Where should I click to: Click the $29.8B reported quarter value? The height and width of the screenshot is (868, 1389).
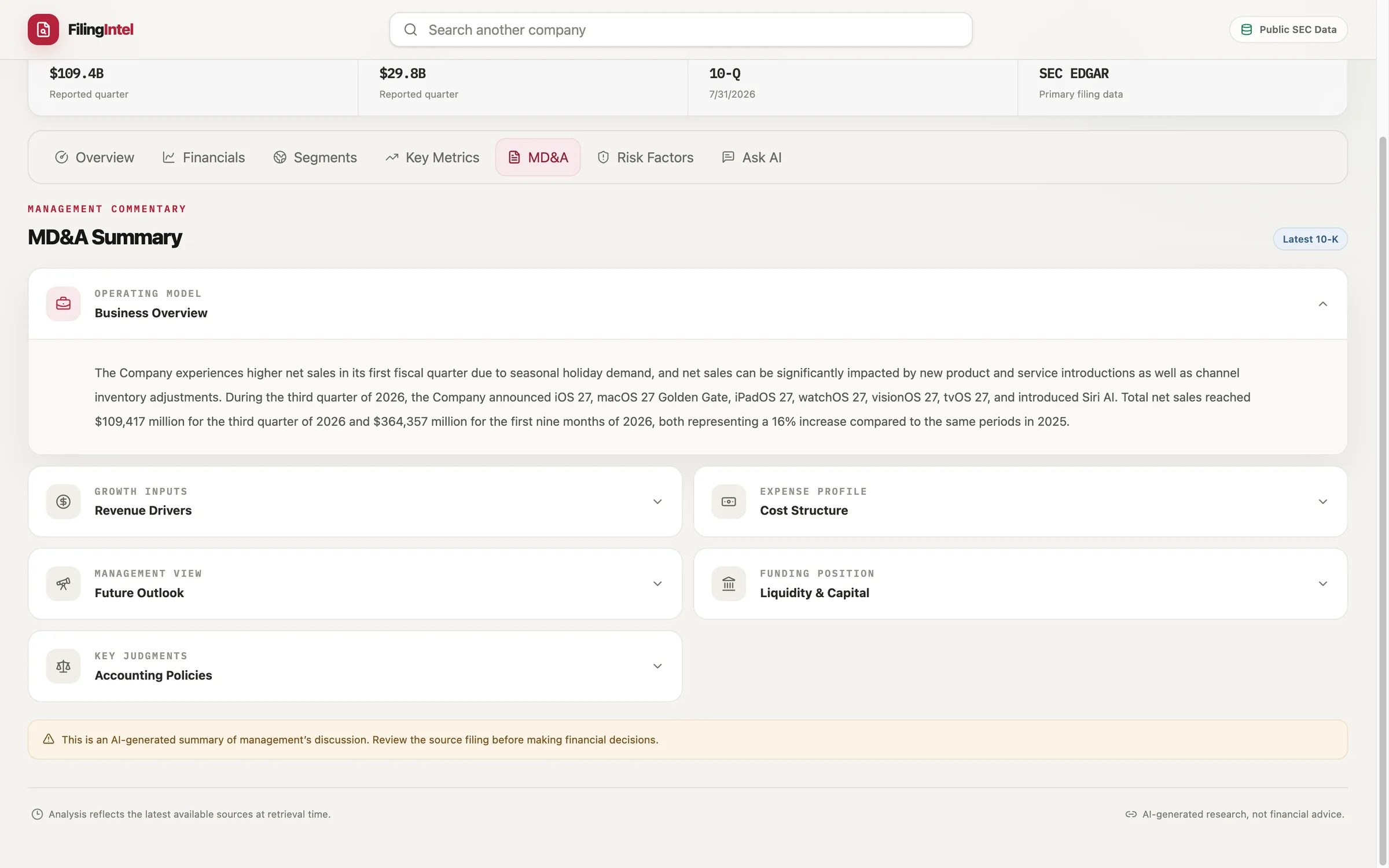402,73
